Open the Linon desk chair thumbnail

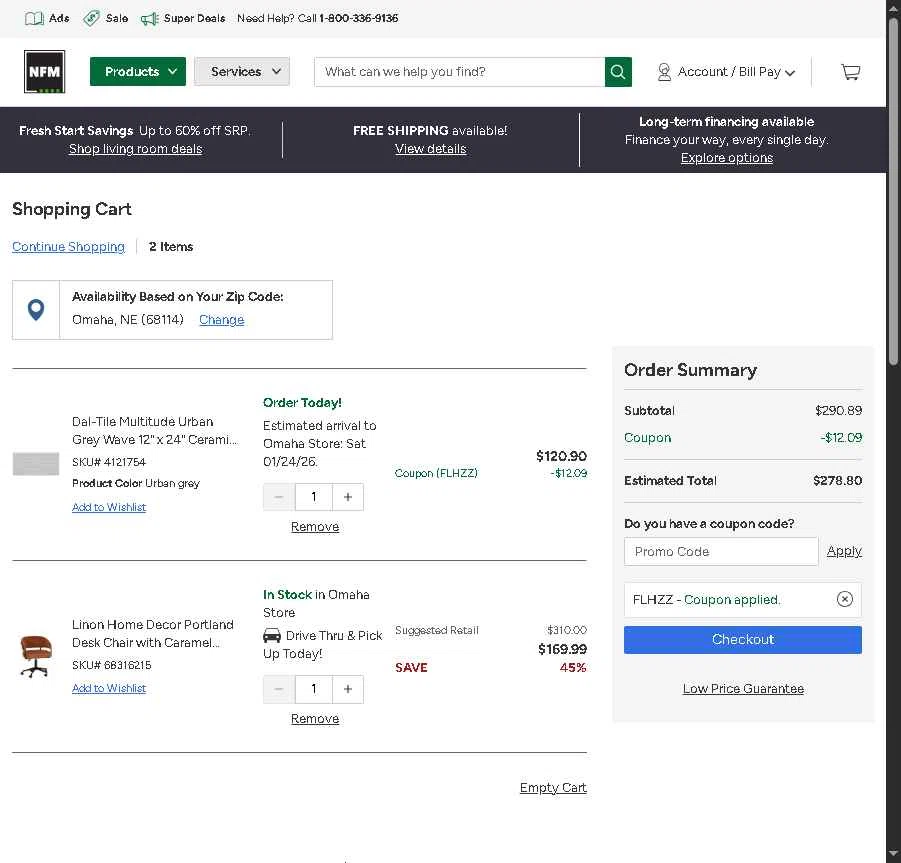[x=36, y=656]
